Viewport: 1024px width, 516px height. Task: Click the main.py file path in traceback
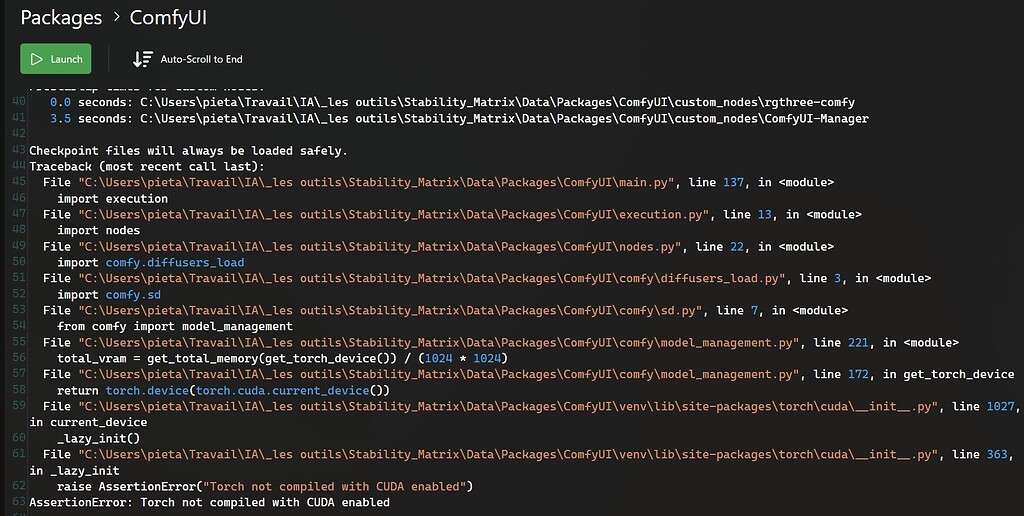coord(378,182)
